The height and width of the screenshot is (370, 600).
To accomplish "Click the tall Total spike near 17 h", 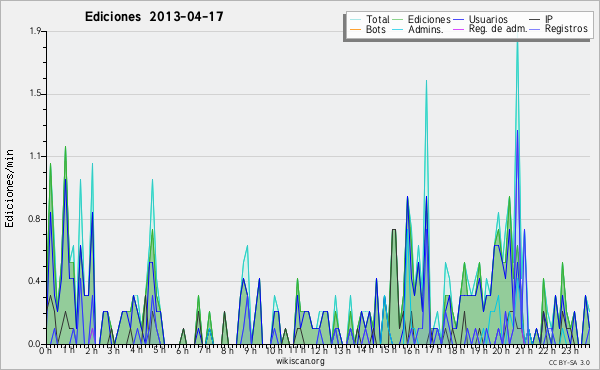I will 426,81.
